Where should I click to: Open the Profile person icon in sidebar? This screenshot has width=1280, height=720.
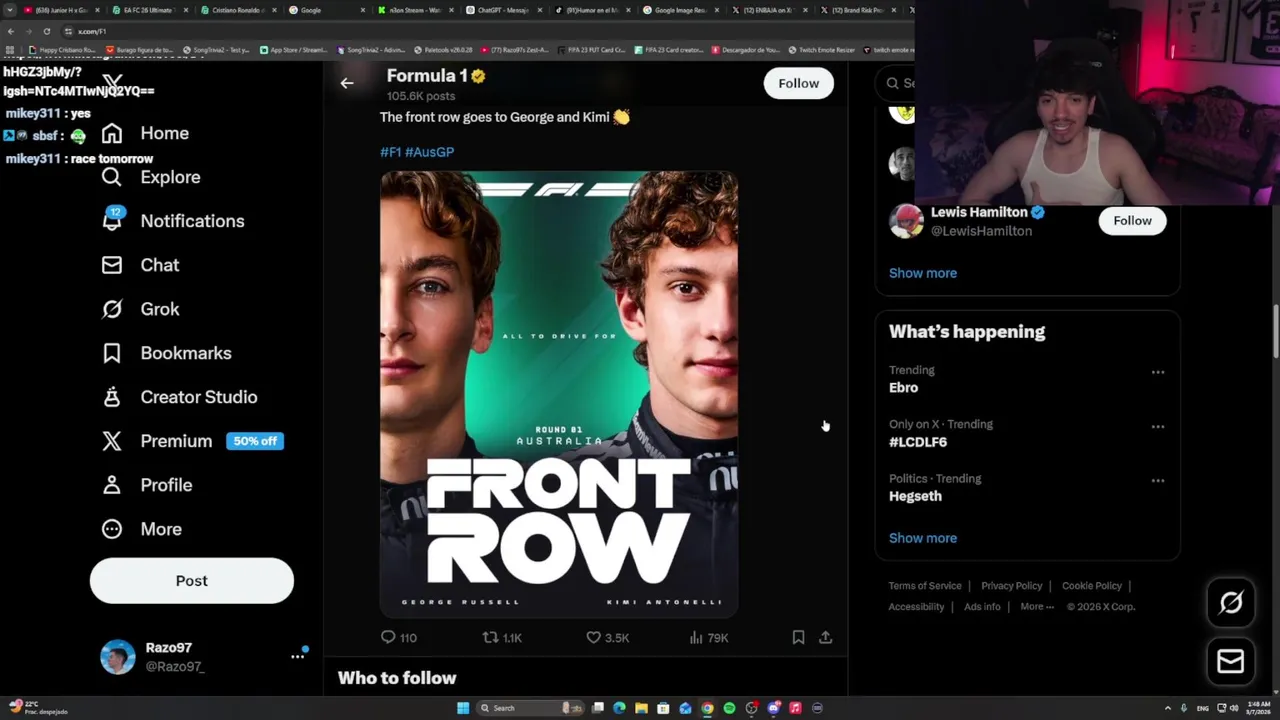(112, 485)
